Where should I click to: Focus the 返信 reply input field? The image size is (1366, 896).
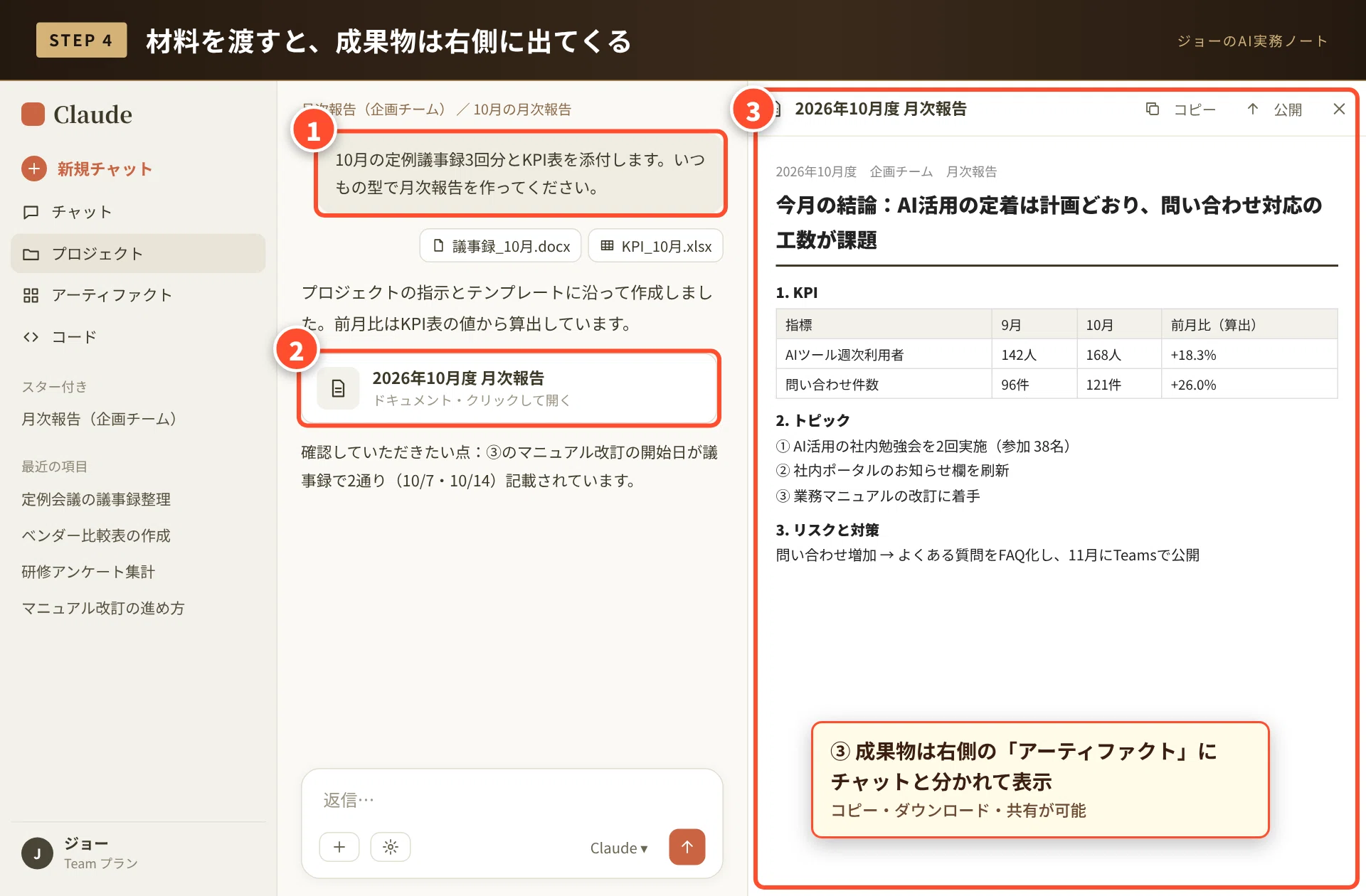512,800
